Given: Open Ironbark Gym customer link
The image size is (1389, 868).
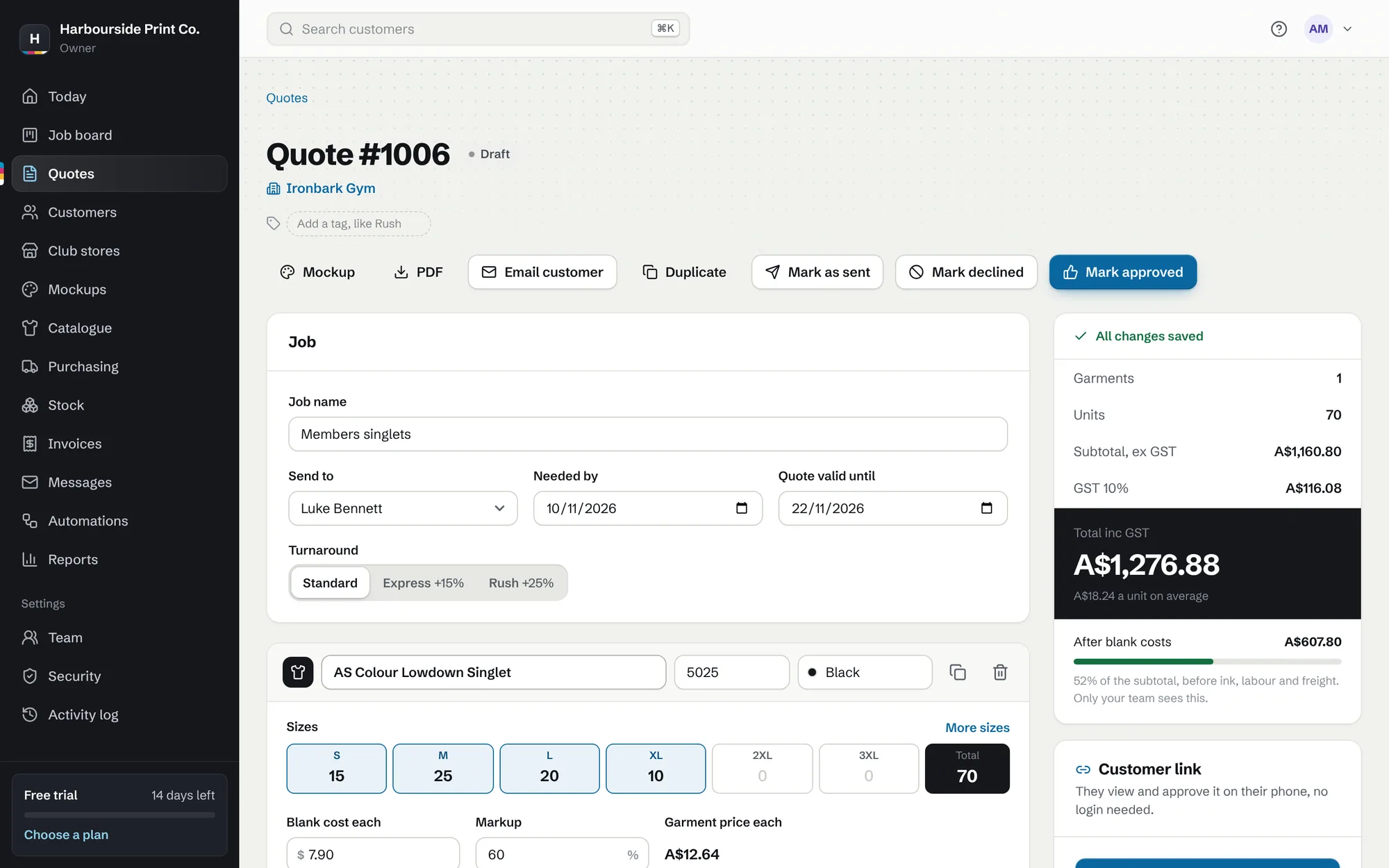Looking at the screenshot, I should tap(331, 188).
